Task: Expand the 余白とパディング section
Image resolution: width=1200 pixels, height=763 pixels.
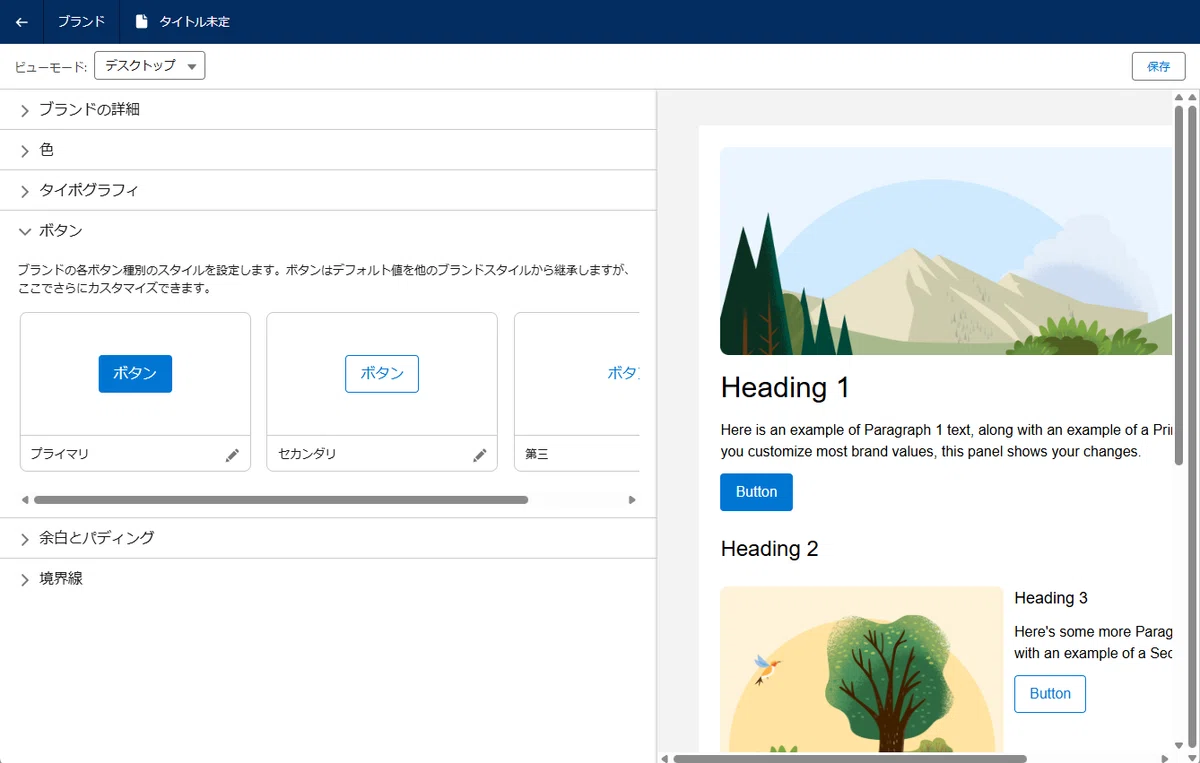Action: [x=328, y=538]
